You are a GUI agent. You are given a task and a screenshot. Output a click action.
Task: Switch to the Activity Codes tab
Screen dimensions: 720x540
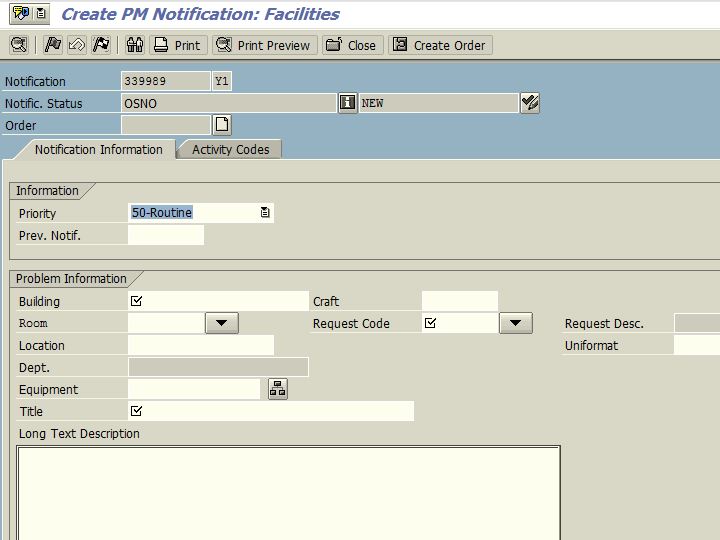tap(230, 149)
